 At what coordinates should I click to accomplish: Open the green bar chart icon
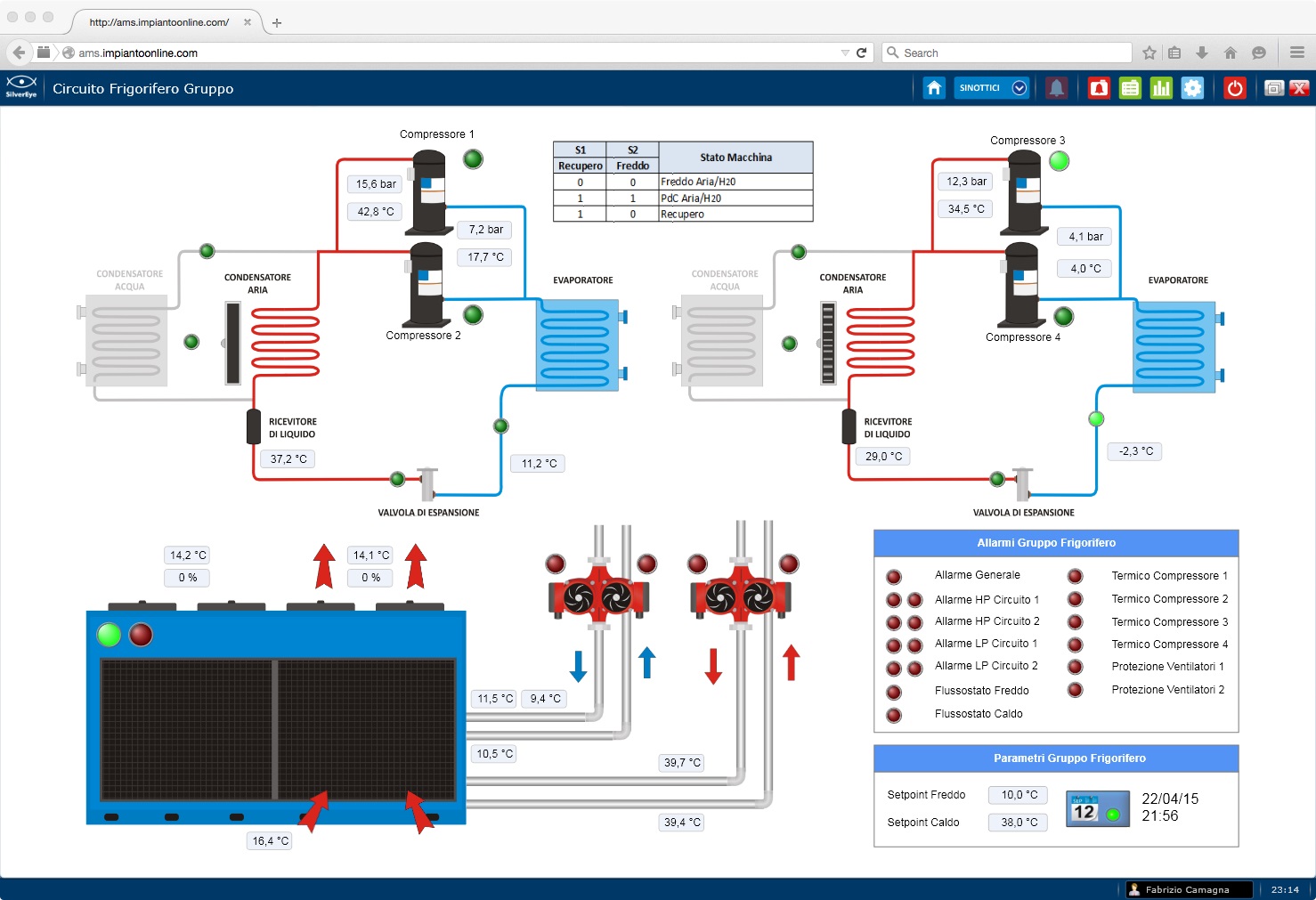pyautogui.click(x=1161, y=88)
